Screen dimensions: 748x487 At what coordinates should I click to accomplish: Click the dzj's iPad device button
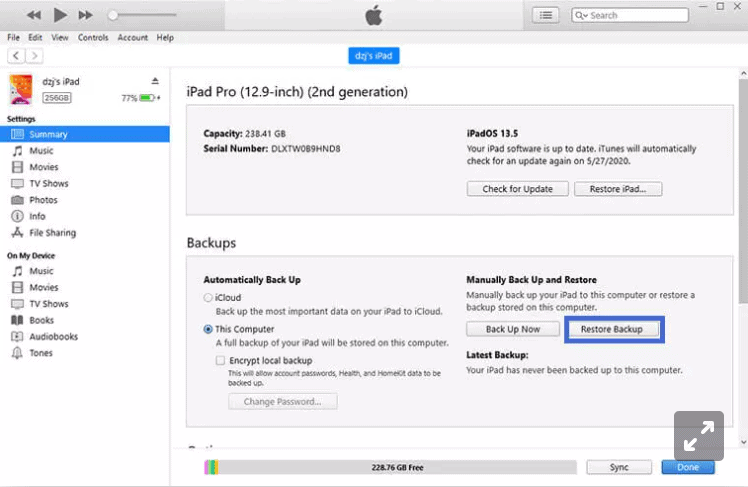(374, 56)
